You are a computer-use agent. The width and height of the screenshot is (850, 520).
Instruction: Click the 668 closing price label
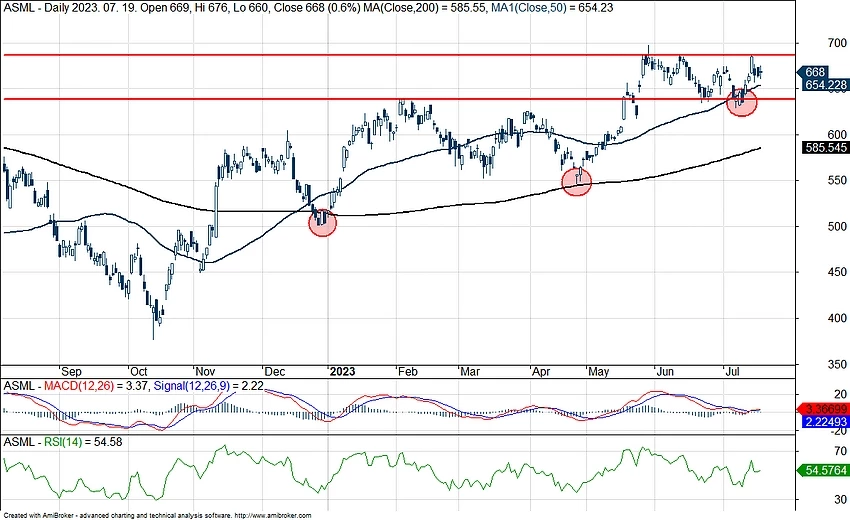pyautogui.click(x=817, y=72)
